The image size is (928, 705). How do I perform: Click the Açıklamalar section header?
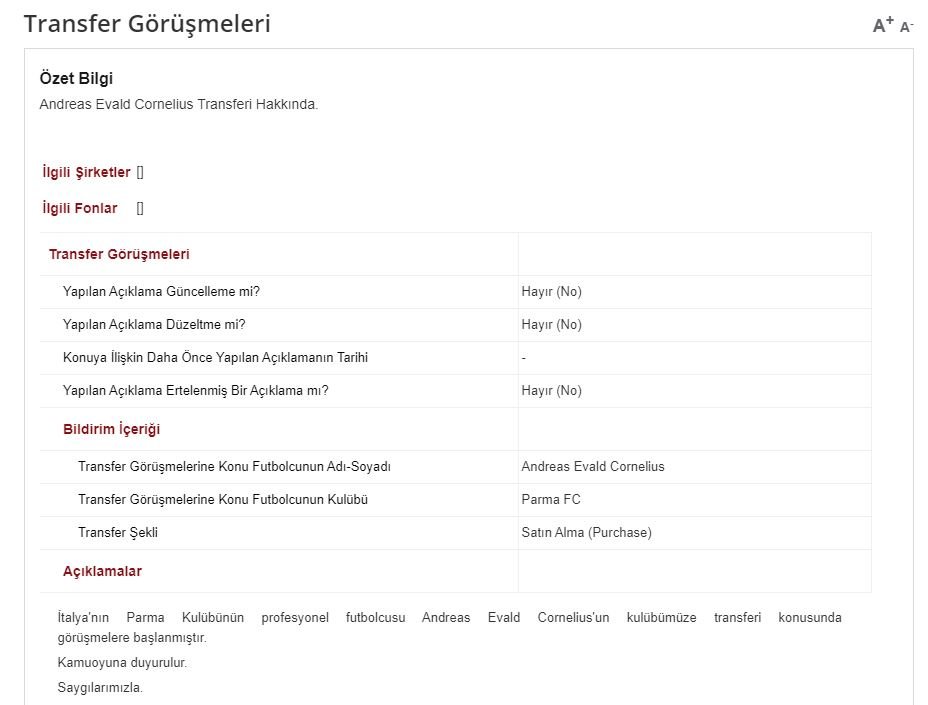point(102,571)
